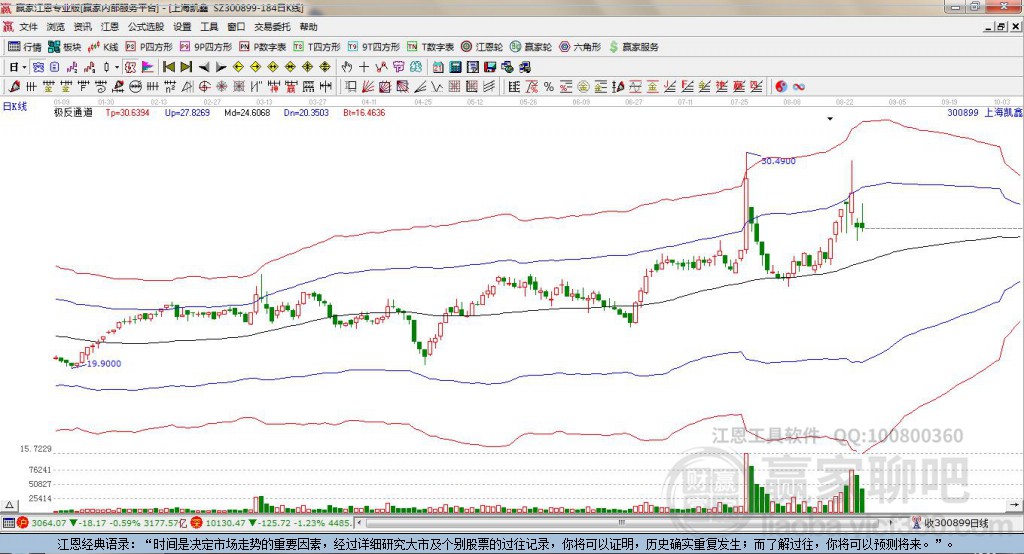
Task: Select the red pencil drawing tool
Action: 14,86
